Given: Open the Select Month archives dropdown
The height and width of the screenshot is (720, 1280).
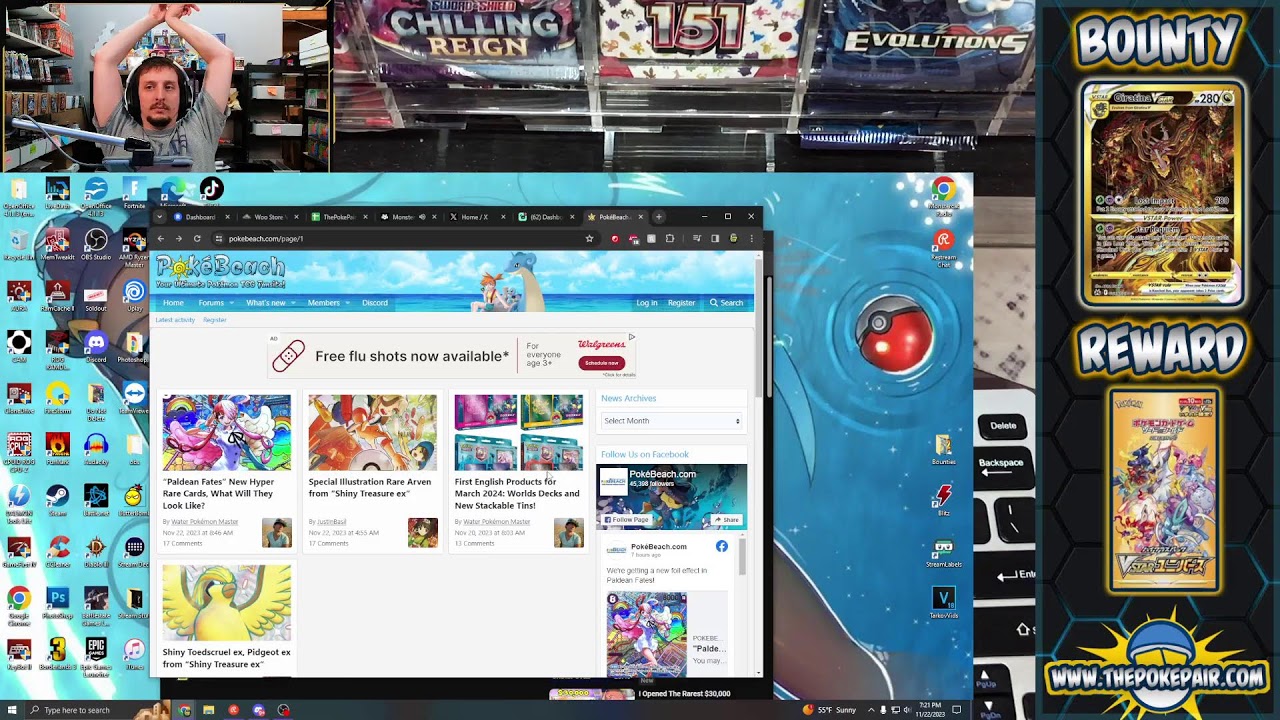Looking at the screenshot, I should pos(672,421).
